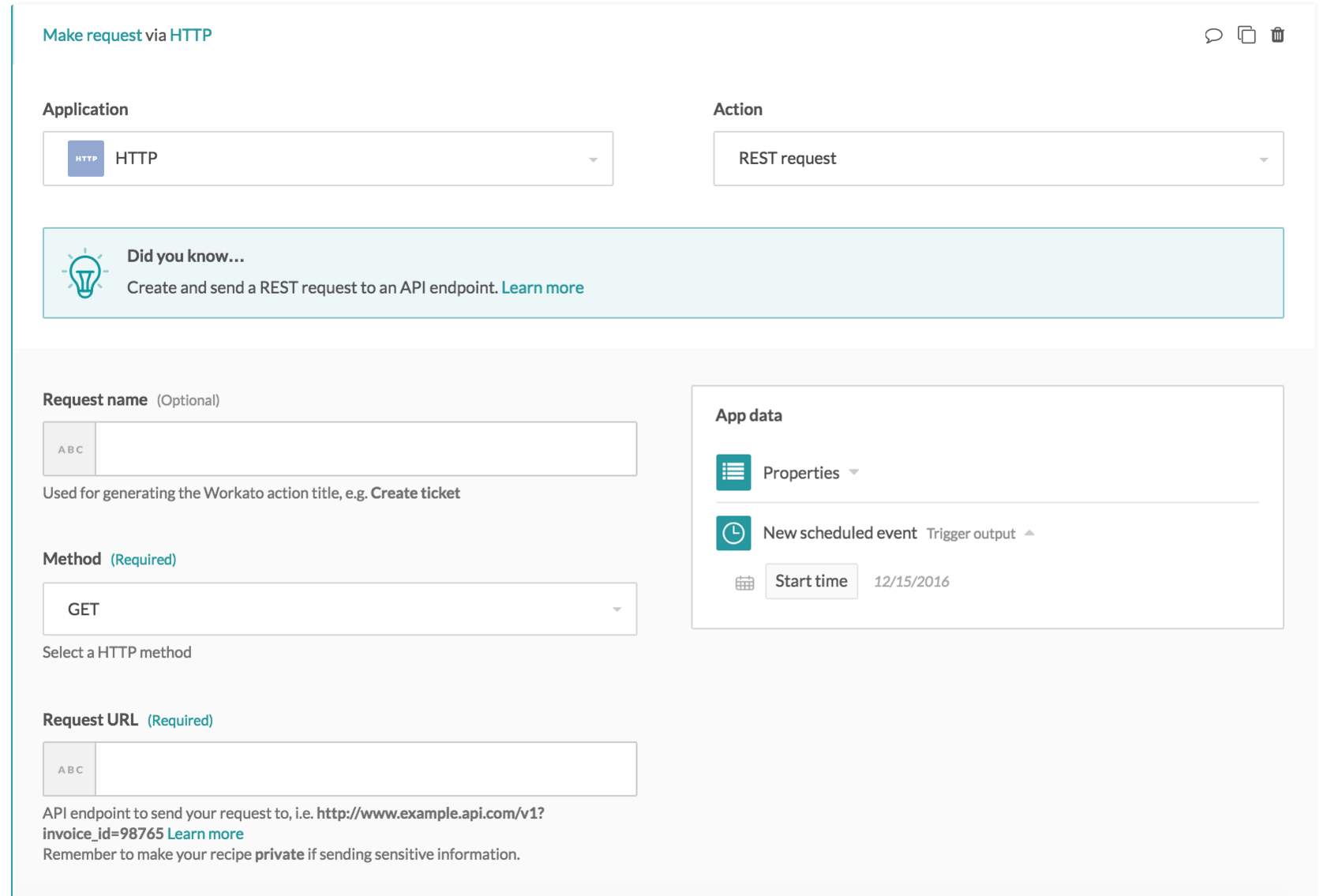
Task: Select the Start time data pill
Action: tap(811, 581)
